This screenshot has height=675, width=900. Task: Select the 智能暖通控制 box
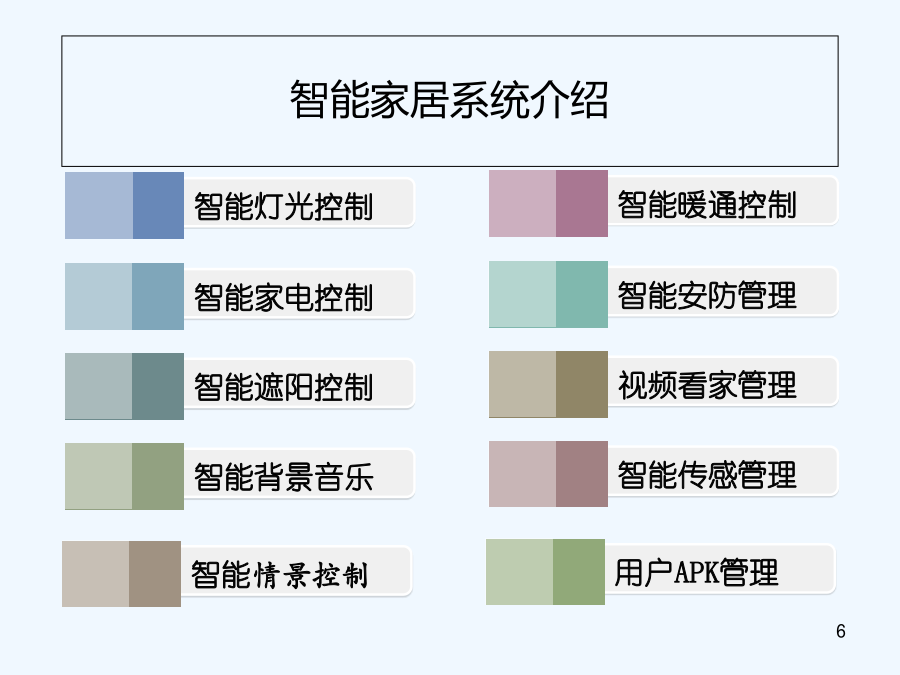point(723,201)
